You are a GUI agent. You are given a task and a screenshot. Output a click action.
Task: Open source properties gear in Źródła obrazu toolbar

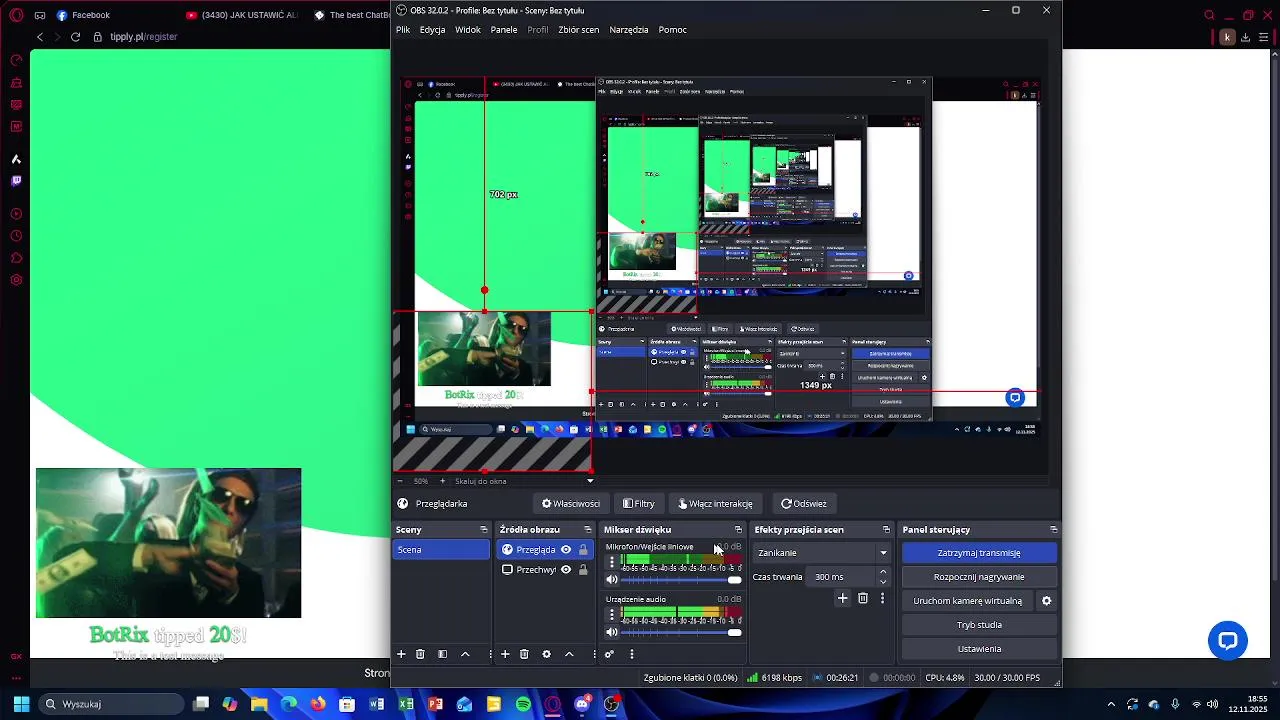[x=546, y=654]
